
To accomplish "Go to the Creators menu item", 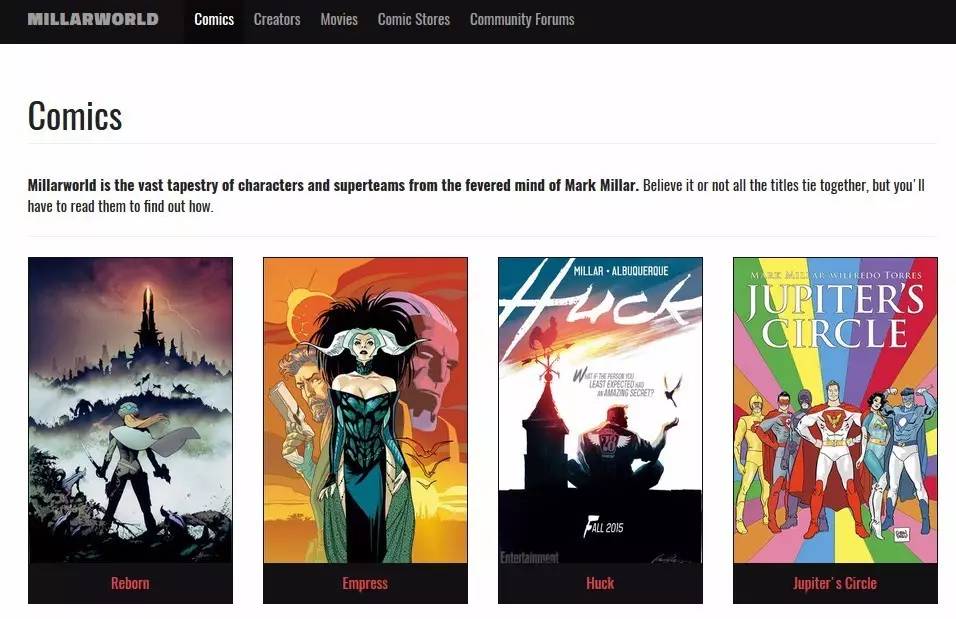I will point(277,20).
